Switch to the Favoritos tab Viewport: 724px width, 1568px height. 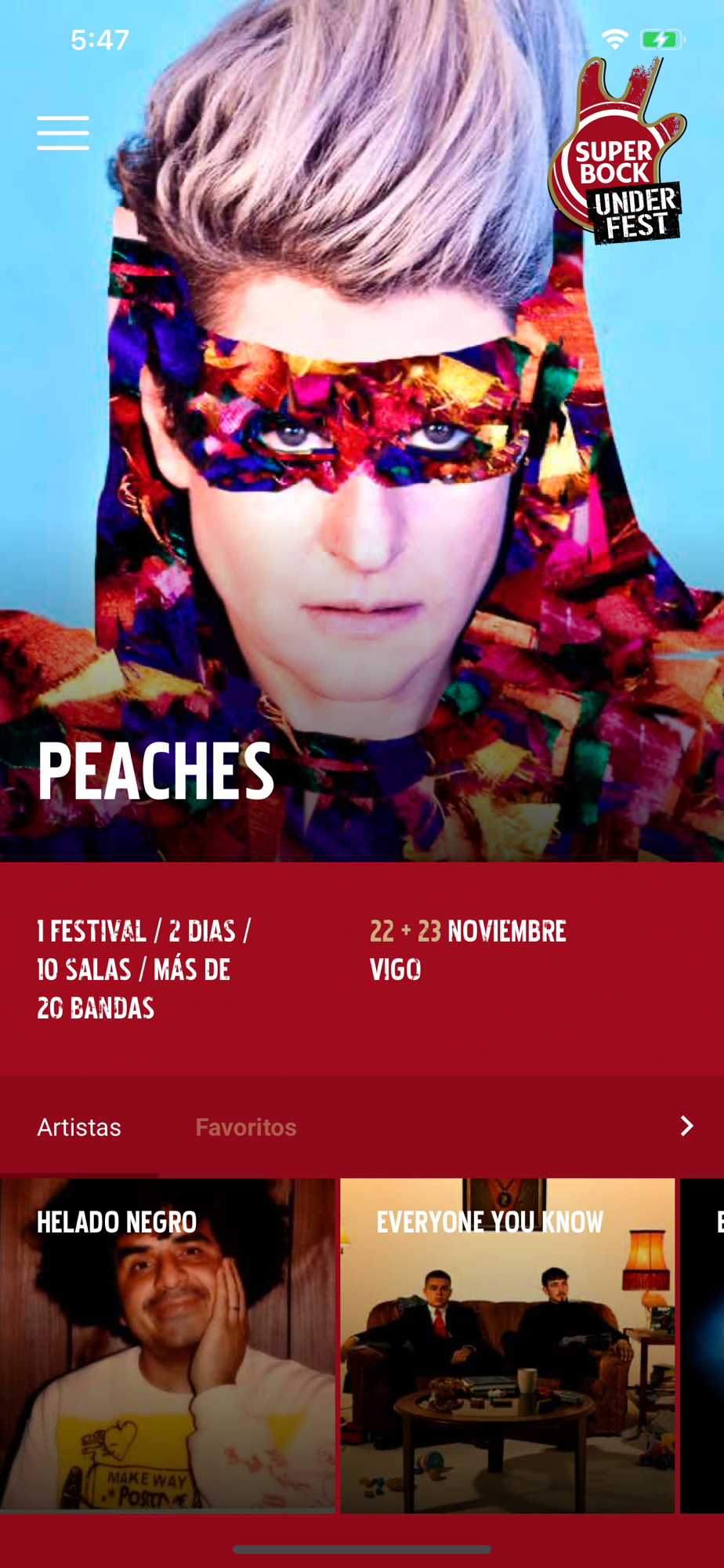246,1127
